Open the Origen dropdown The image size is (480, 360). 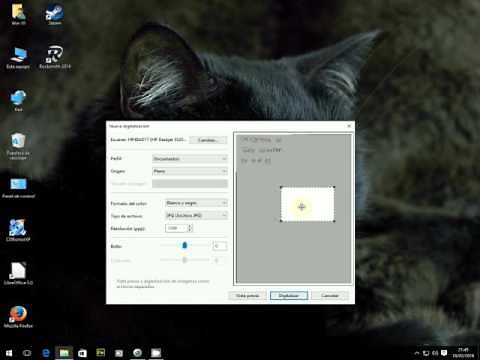point(190,171)
